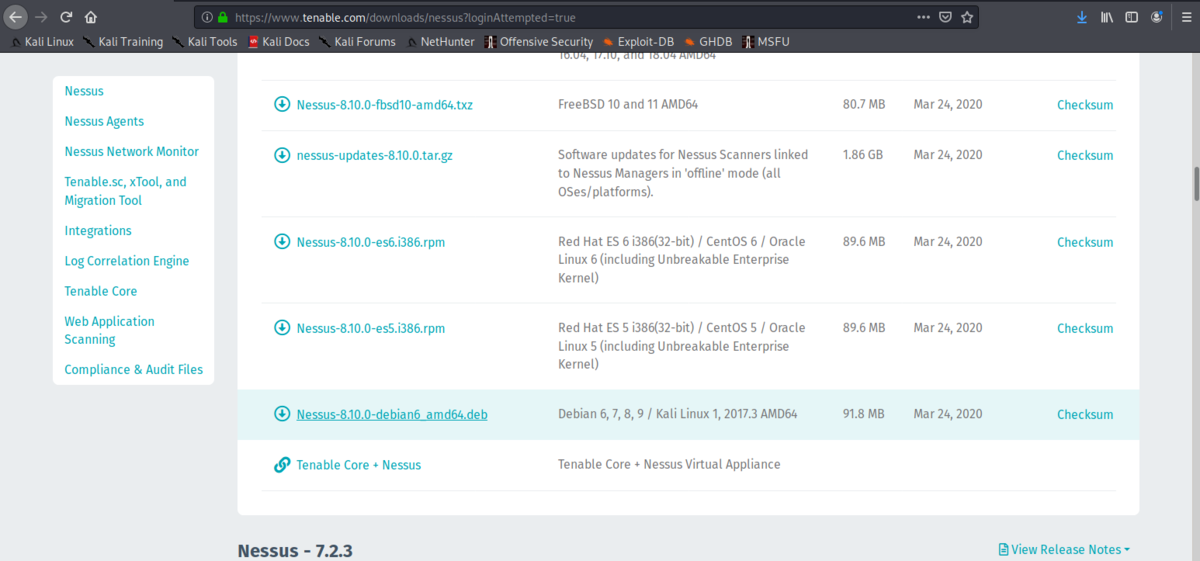Click download icon for Nessus-8.10.0-es5.i386.rpm

pyautogui.click(x=282, y=328)
